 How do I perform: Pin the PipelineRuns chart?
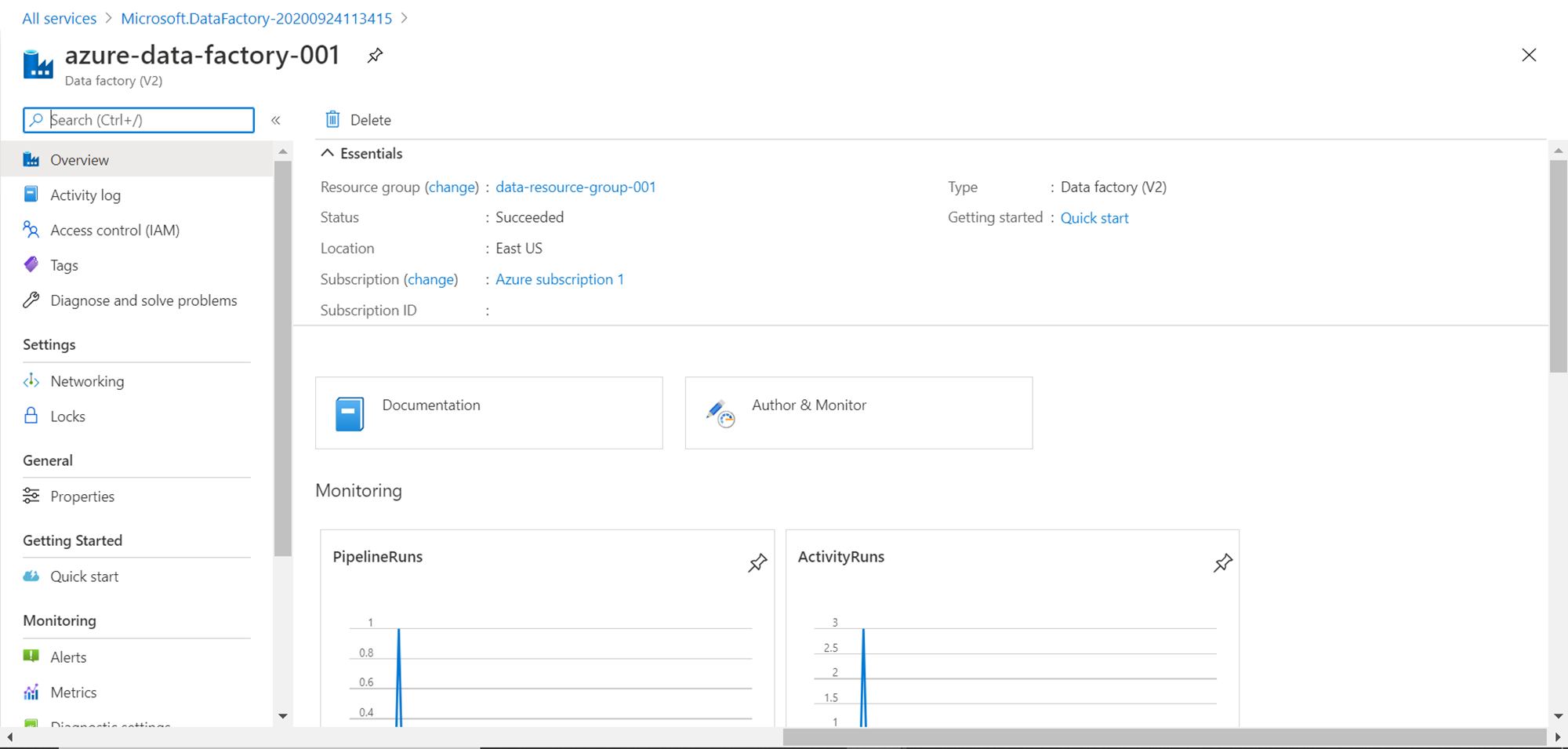(757, 562)
